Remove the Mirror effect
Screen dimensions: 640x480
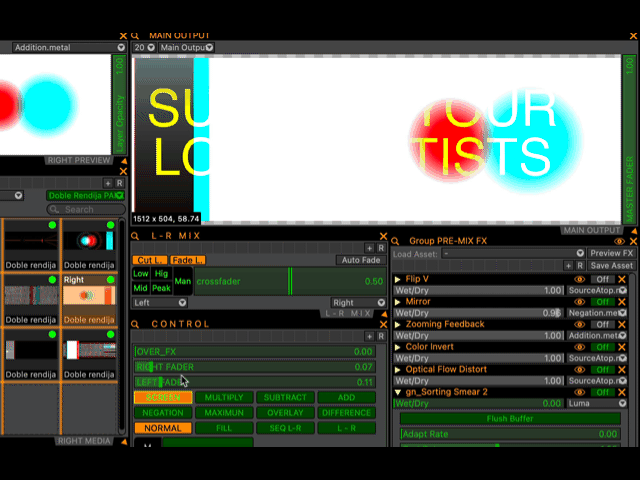[622, 302]
